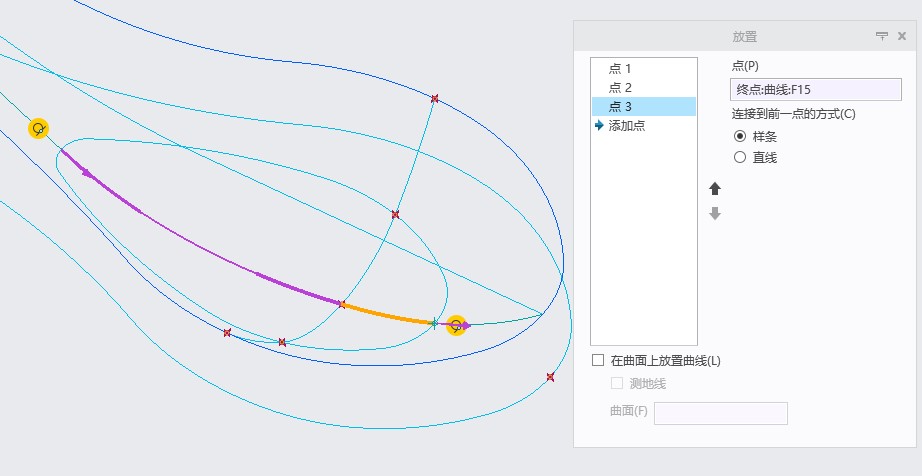
Task: Click the red point marker on the top blue curve
Action: click(435, 99)
